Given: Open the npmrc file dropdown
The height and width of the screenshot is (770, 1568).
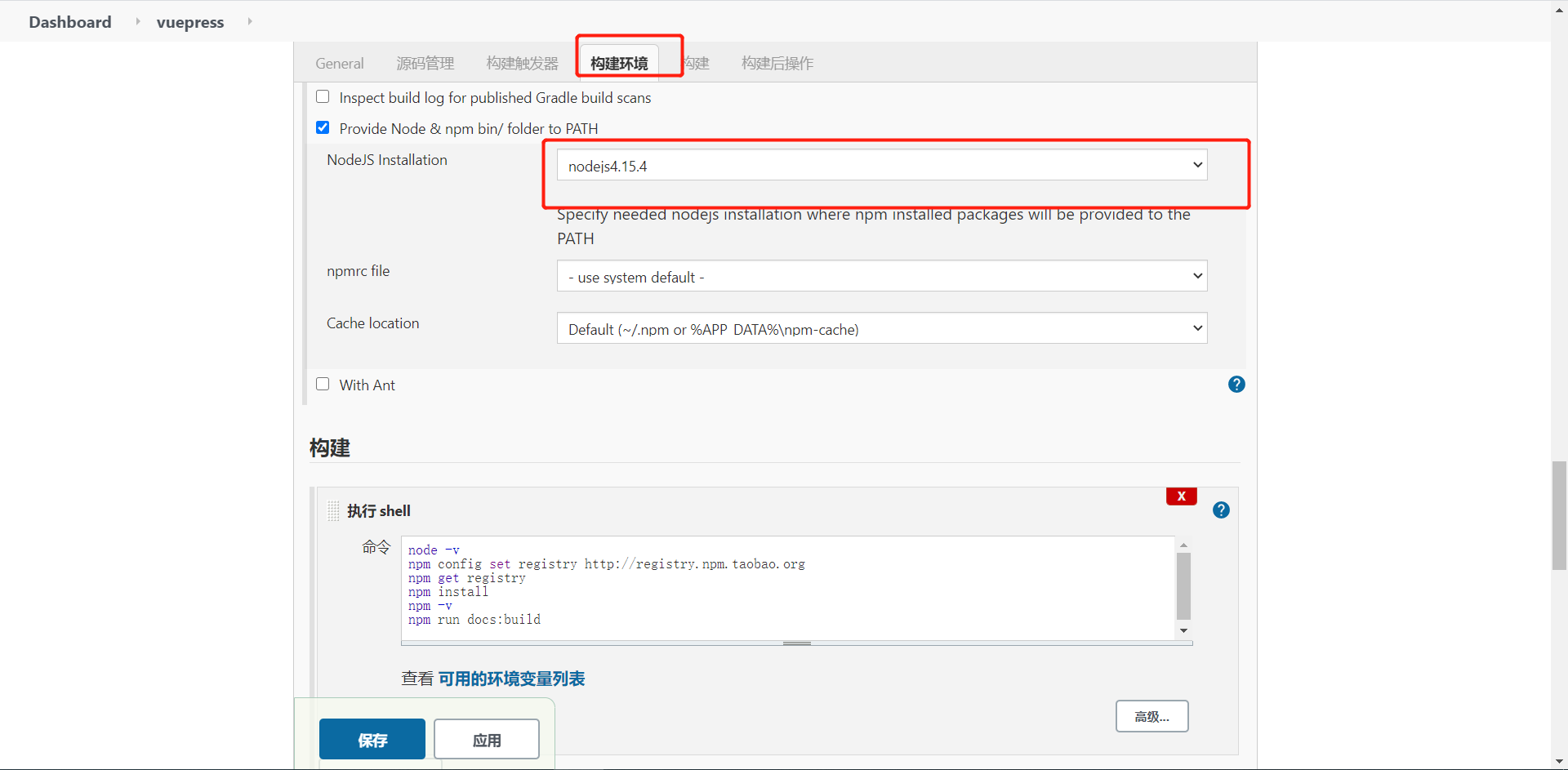Looking at the screenshot, I should (882, 276).
